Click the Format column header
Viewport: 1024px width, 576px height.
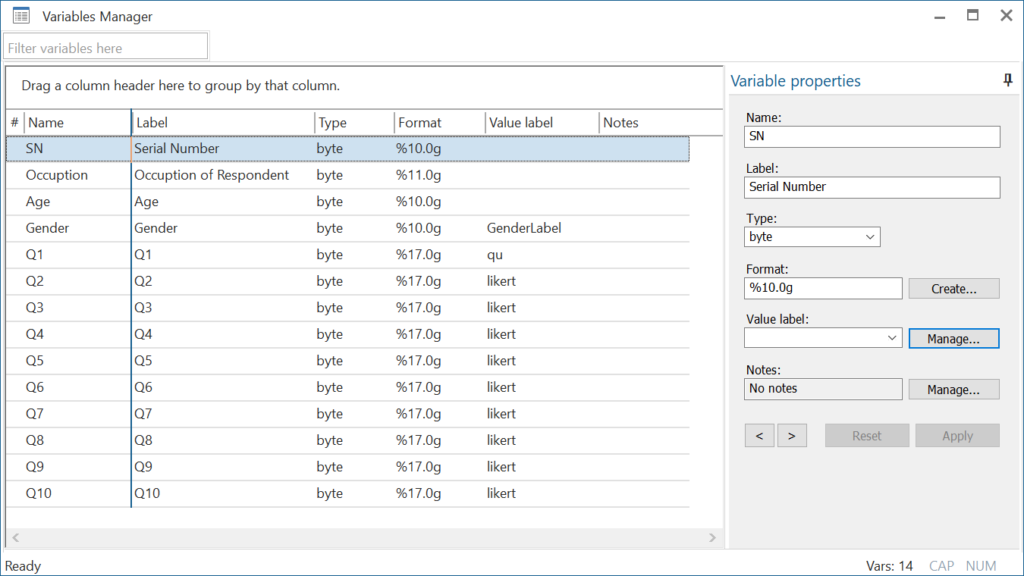tap(440, 123)
